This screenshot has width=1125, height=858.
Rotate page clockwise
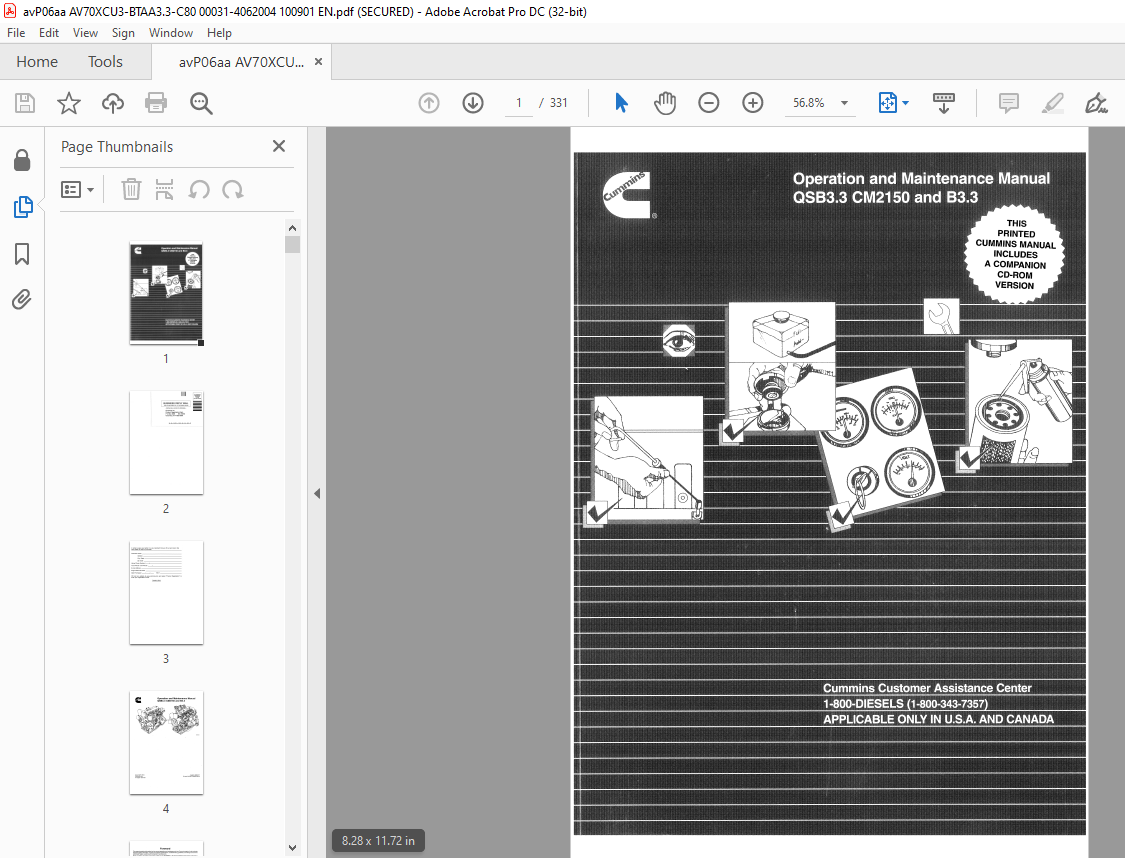coord(232,190)
